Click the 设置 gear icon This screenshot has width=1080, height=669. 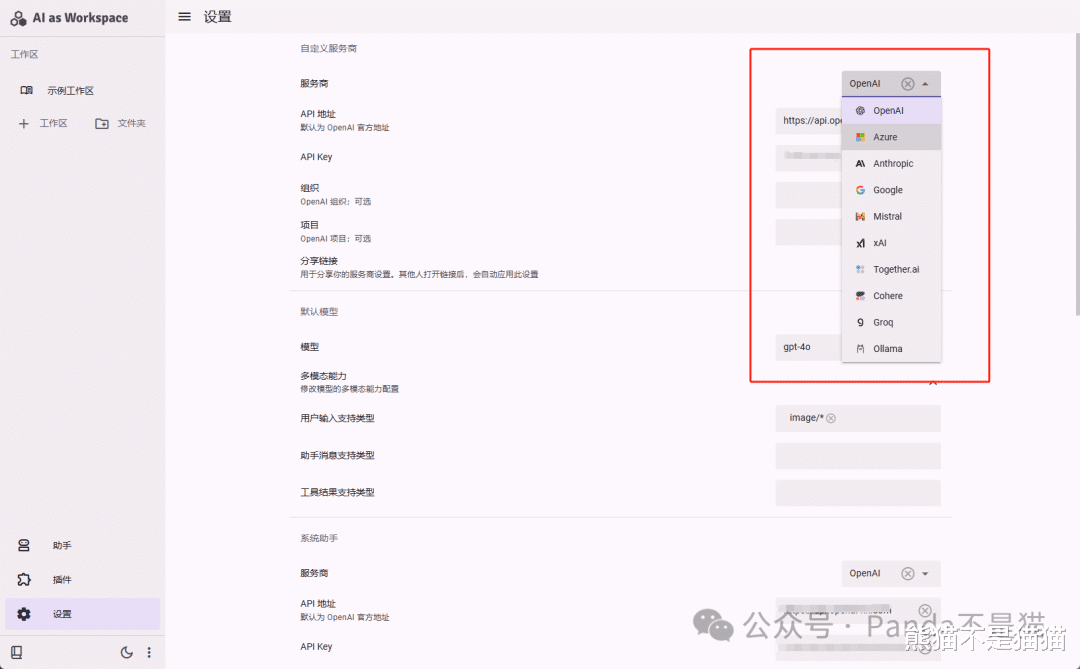24,614
